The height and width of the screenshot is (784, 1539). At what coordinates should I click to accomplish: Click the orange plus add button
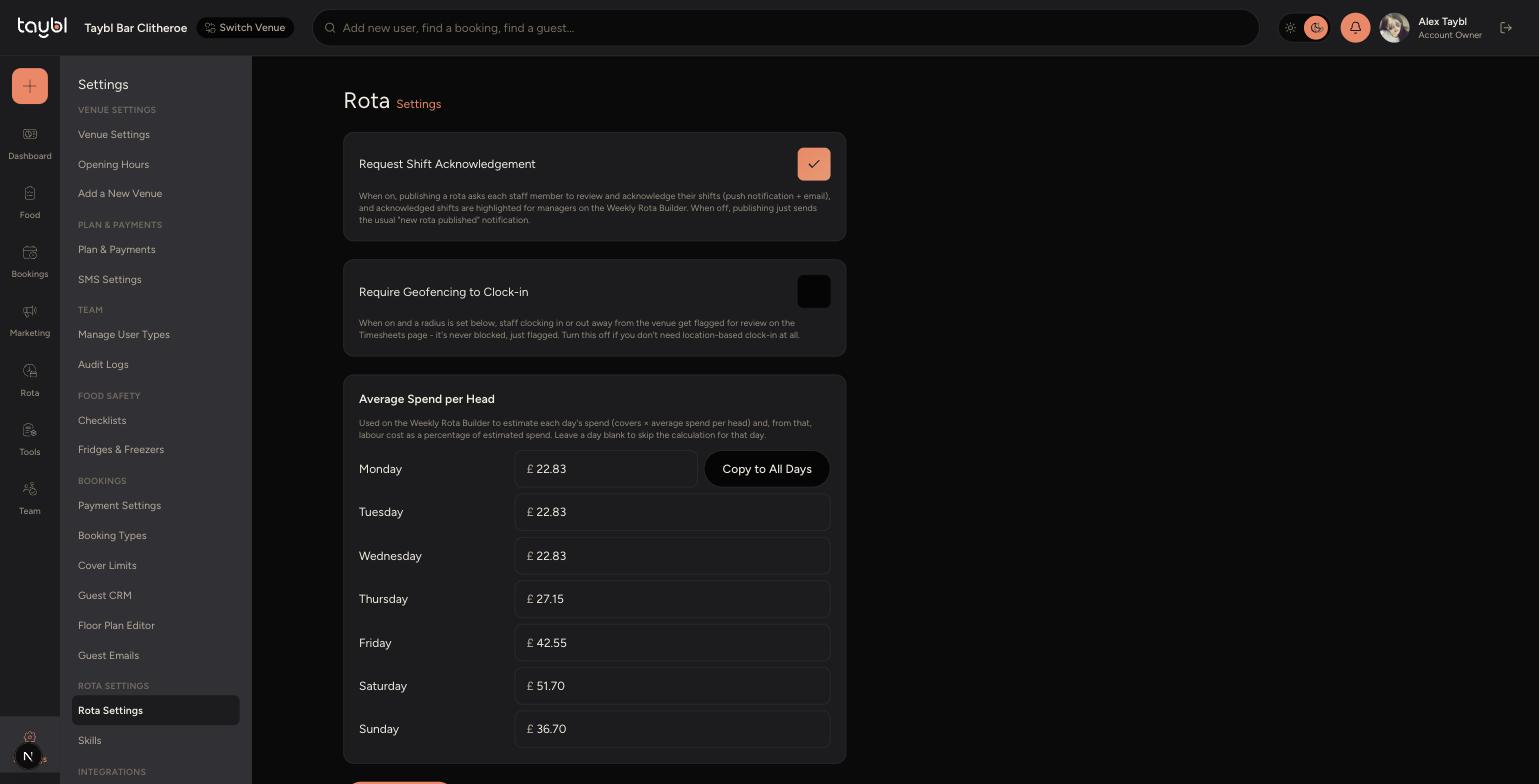30,86
